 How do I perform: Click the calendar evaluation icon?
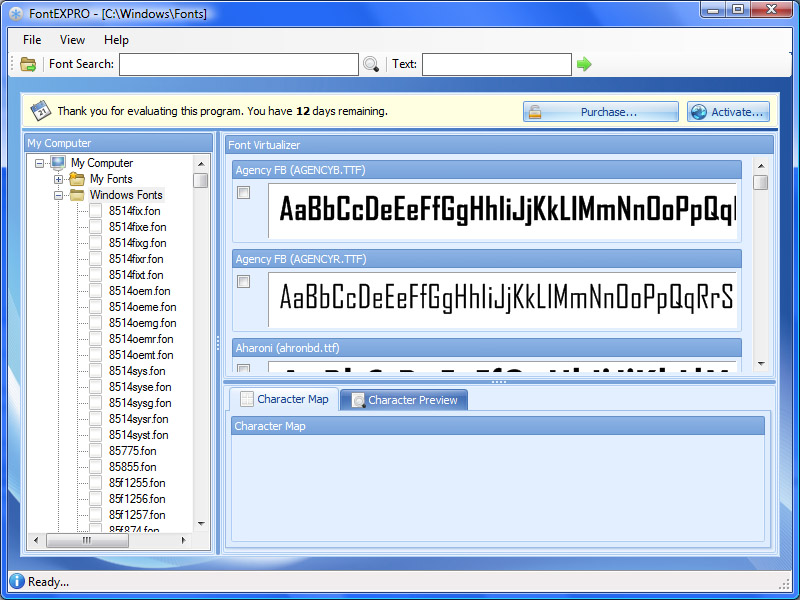pos(41,111)
